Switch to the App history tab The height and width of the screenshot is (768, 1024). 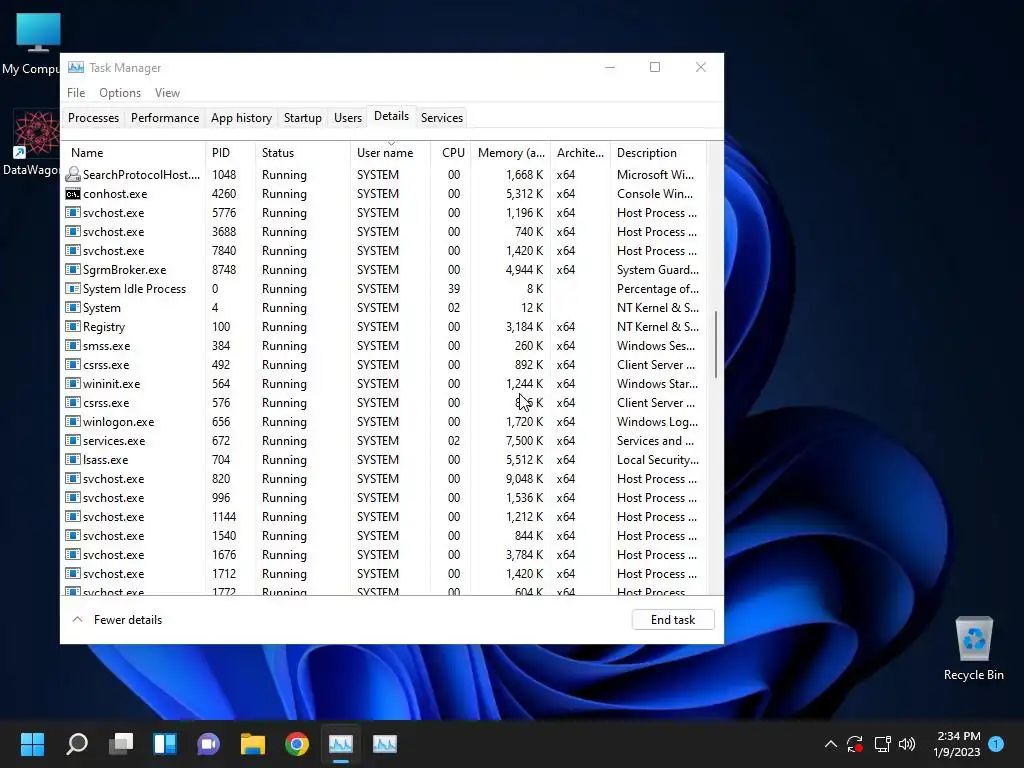(241, 118)
